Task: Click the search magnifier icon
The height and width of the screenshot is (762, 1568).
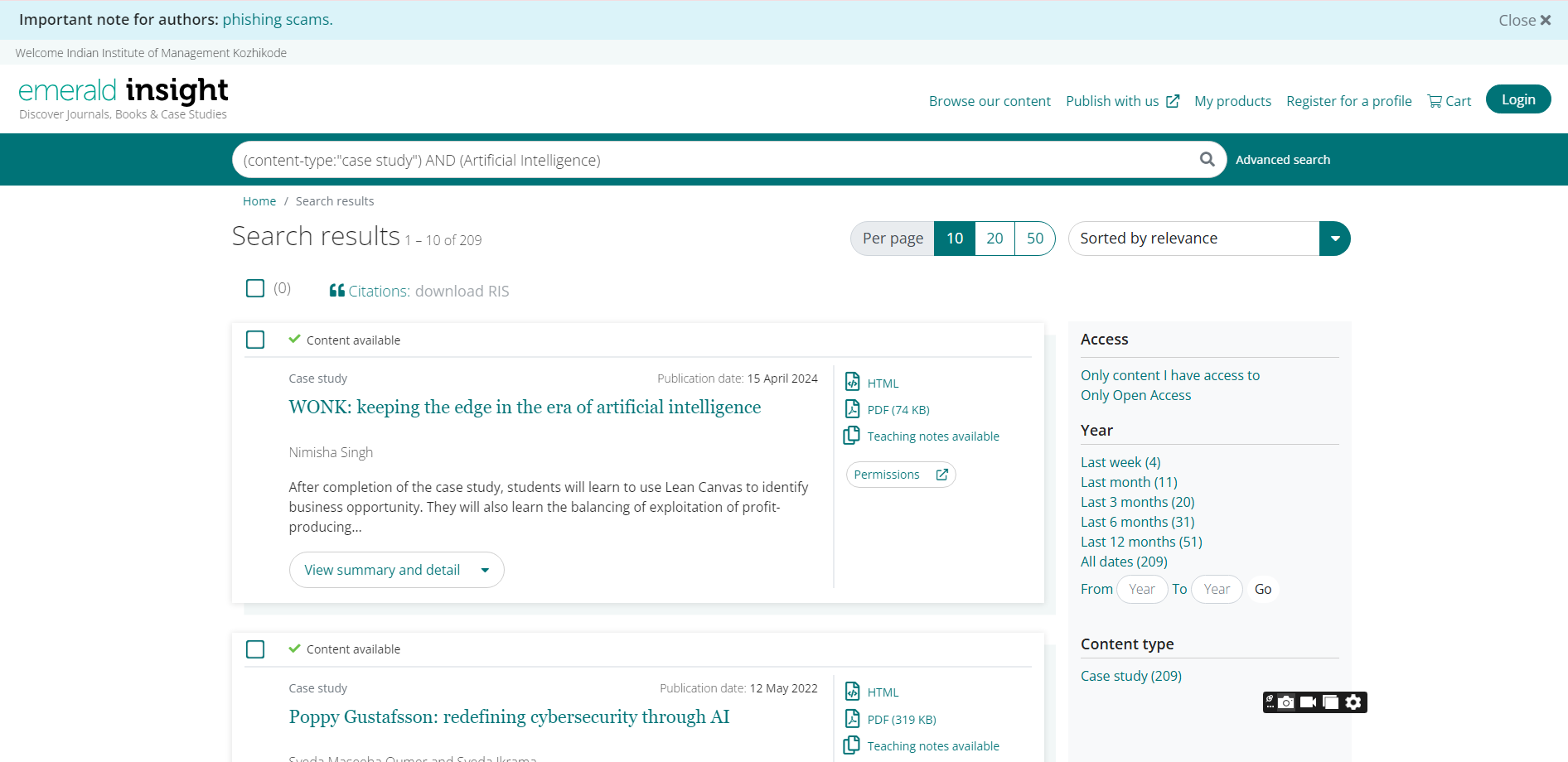Action: (1207, 160)
